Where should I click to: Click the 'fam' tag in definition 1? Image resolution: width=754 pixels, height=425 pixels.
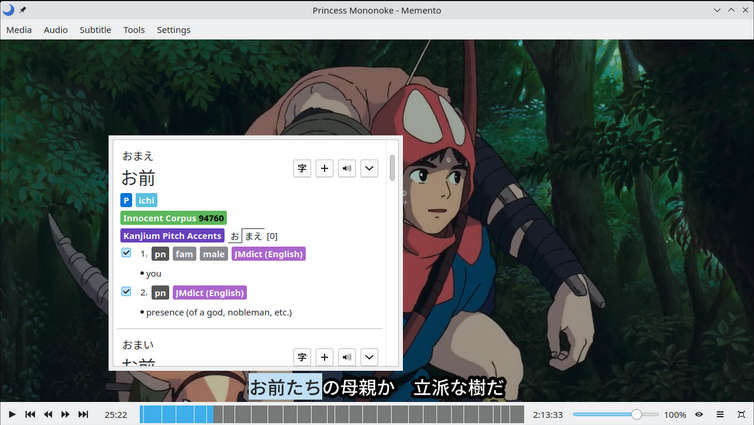184,254
